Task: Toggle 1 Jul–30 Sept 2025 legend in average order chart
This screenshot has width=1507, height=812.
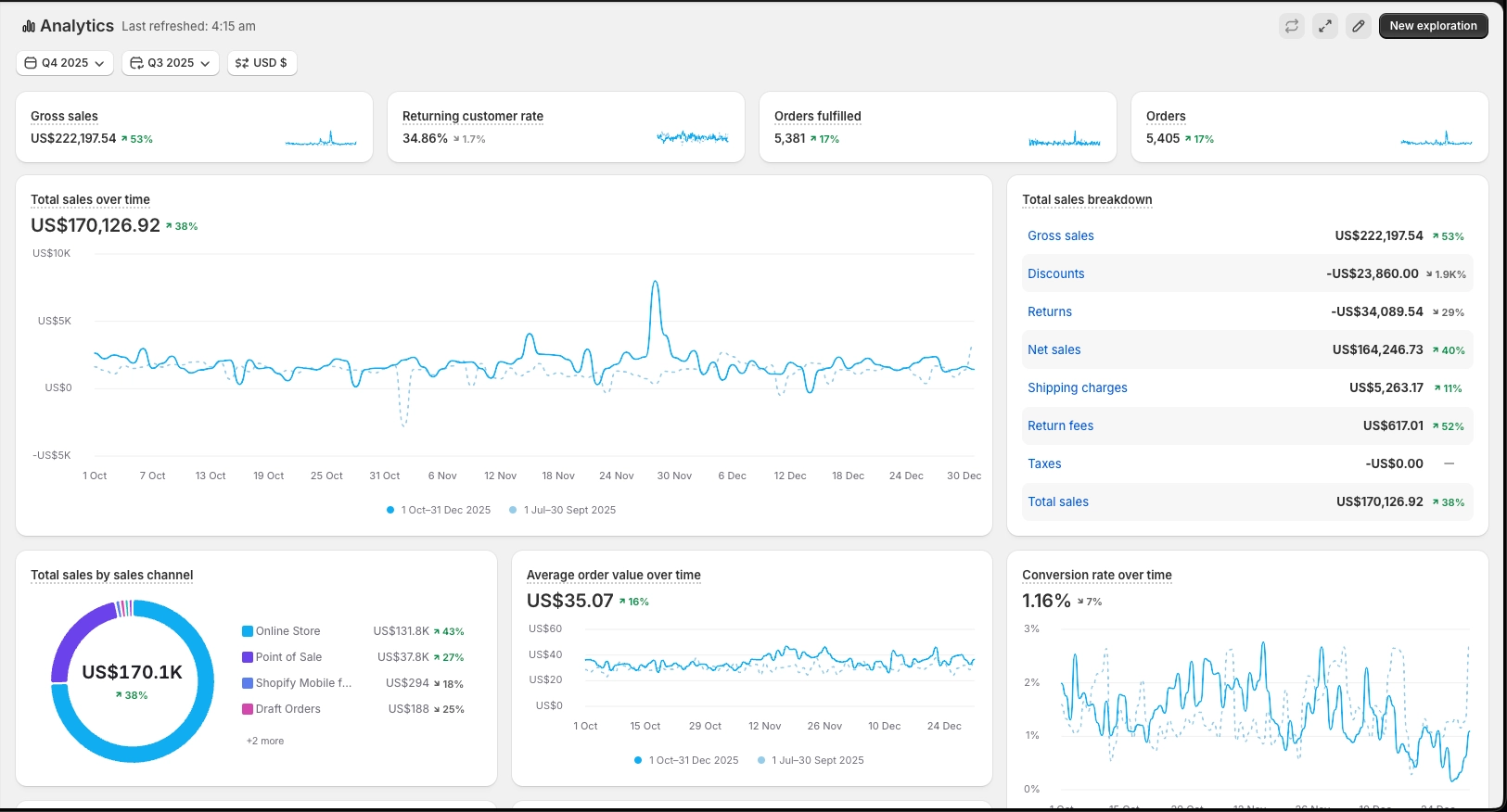Action: [x=811, y=760]
